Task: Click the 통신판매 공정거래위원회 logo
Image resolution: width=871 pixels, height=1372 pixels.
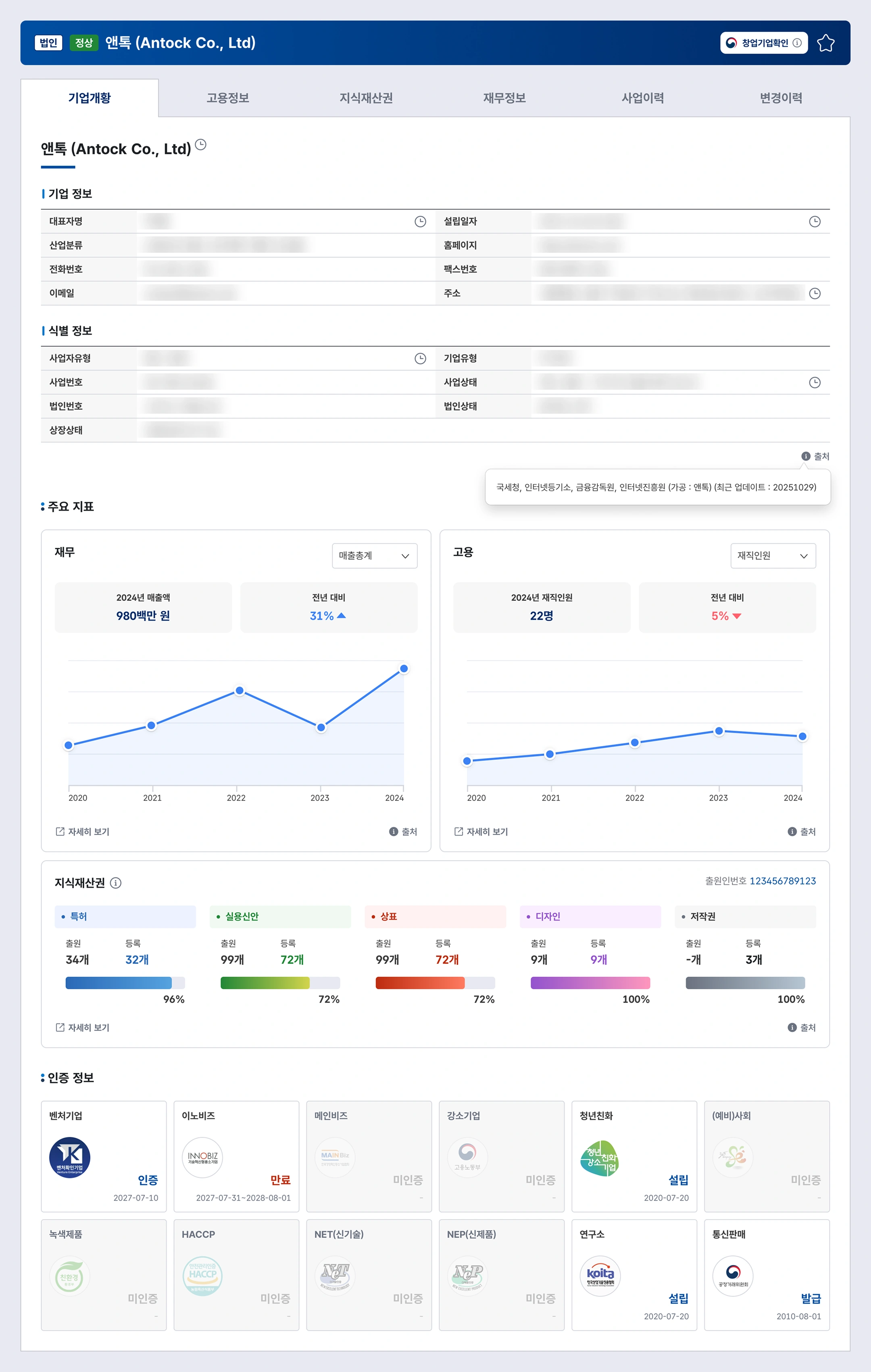Action: point(733,1276)
